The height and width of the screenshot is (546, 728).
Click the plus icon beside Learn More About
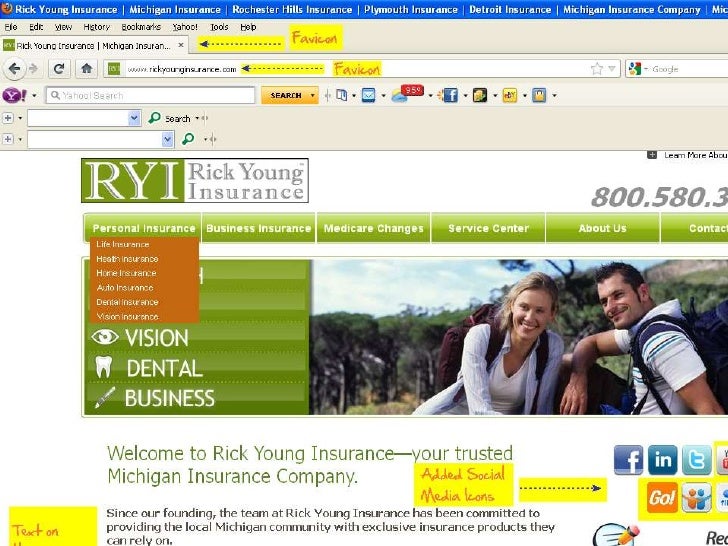[652, 155]
